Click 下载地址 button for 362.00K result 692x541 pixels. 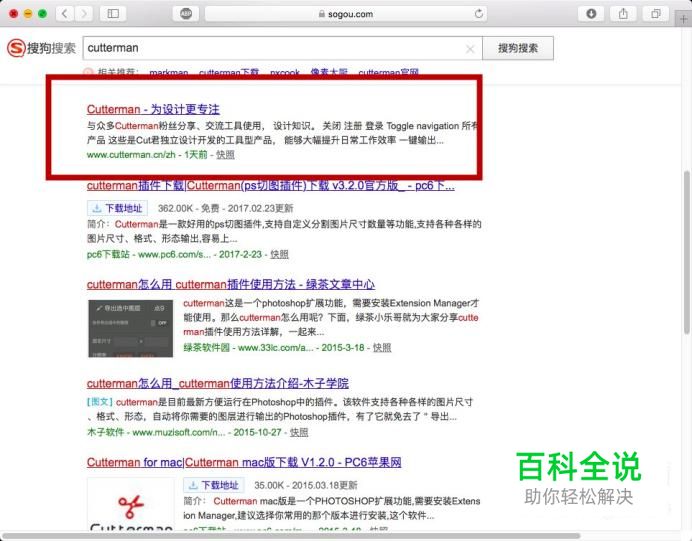[117, 208]
